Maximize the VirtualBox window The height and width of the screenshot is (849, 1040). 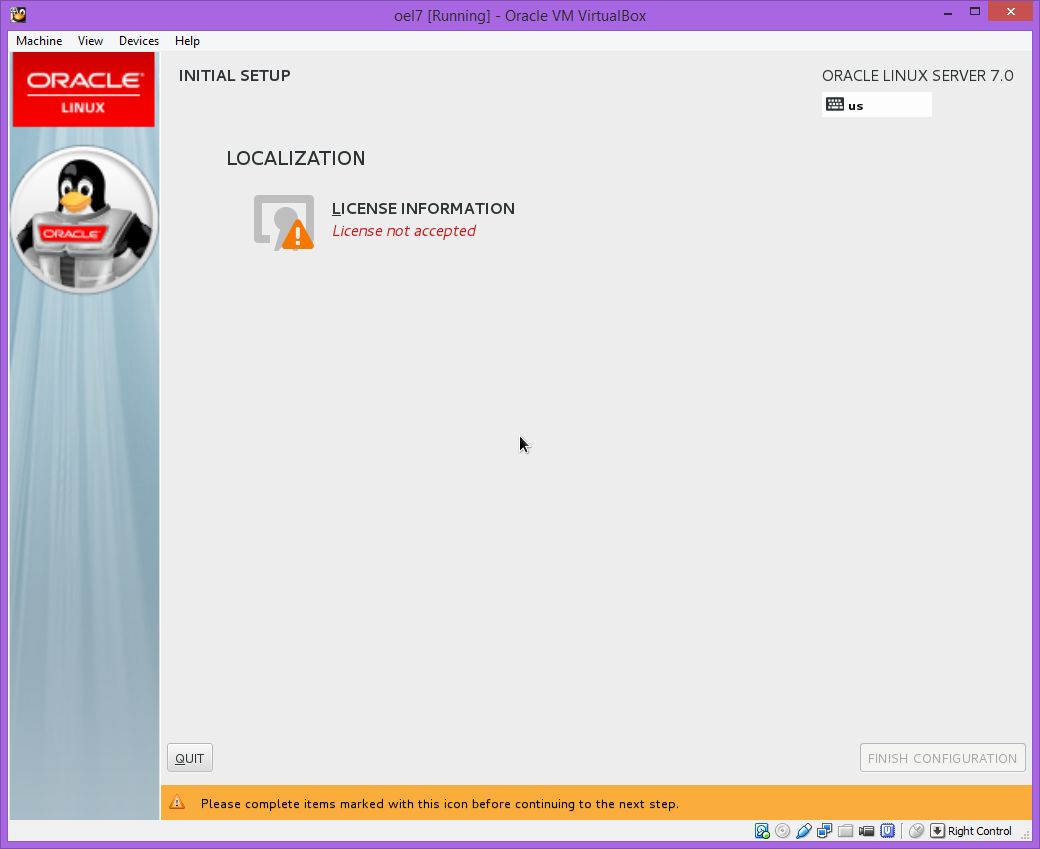[975, 11]
